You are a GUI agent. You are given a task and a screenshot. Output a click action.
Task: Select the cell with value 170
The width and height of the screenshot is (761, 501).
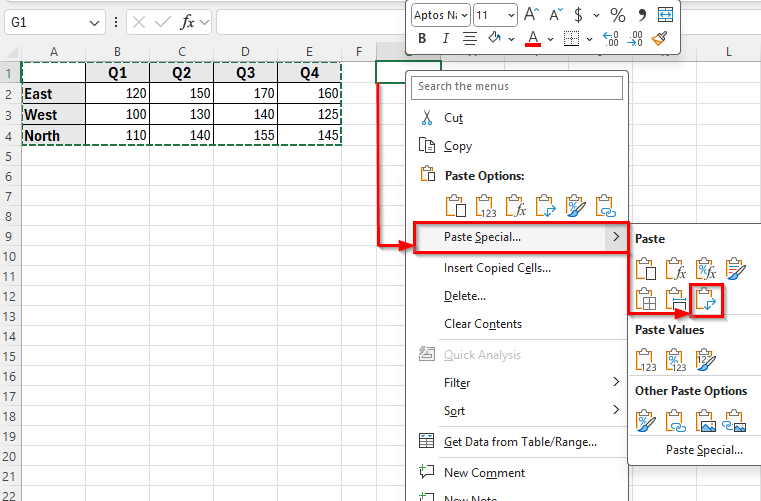(x=246, y=94)
